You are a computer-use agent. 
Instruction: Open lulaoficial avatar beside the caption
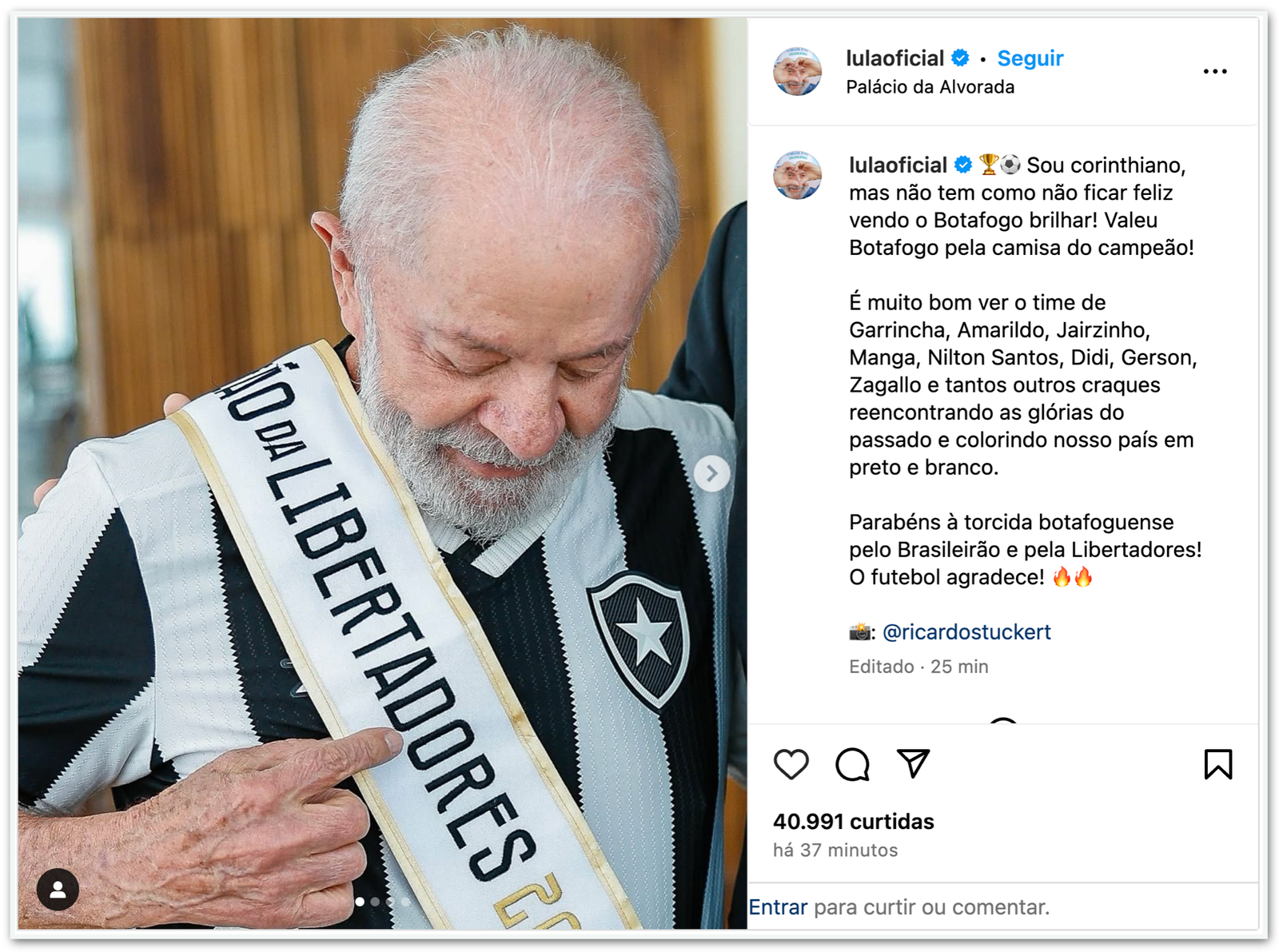(x=797, y=174)
